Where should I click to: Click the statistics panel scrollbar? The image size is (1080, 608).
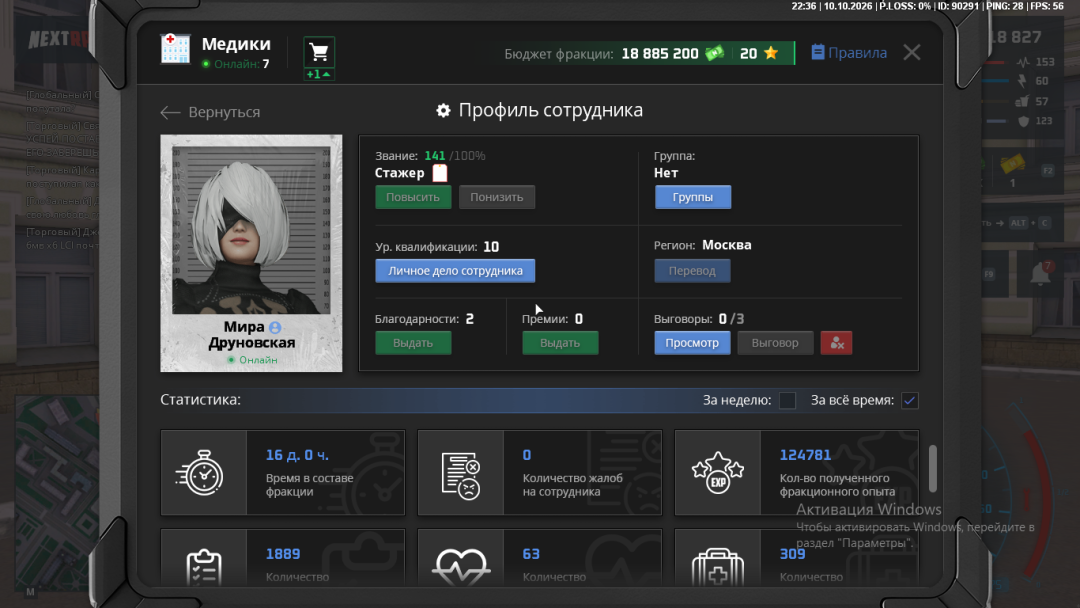(x=933, y=469)
